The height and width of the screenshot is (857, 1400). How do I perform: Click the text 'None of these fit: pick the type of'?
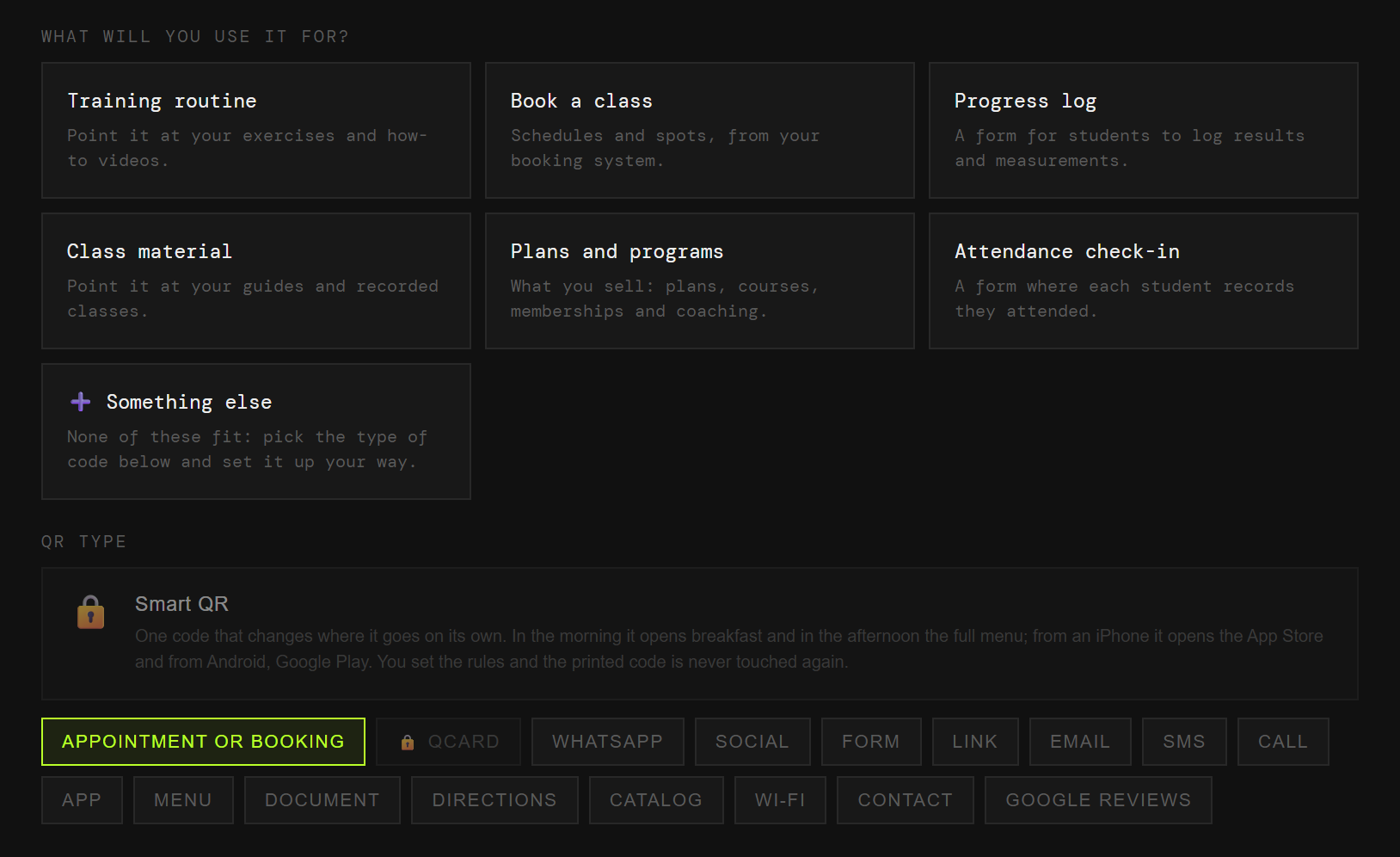(248, 437)
